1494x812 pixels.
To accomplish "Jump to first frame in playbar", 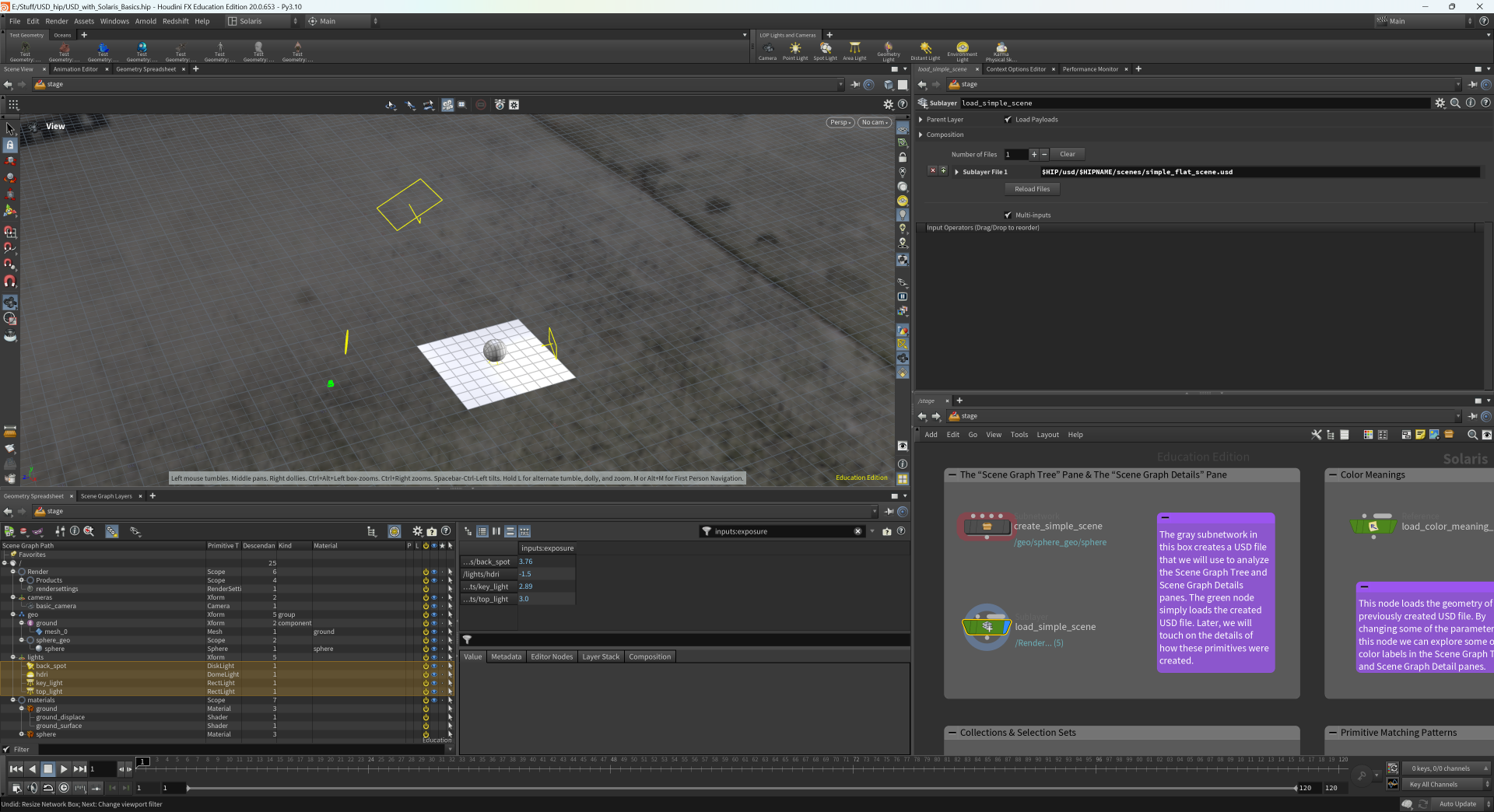I will tap(16, 768).
